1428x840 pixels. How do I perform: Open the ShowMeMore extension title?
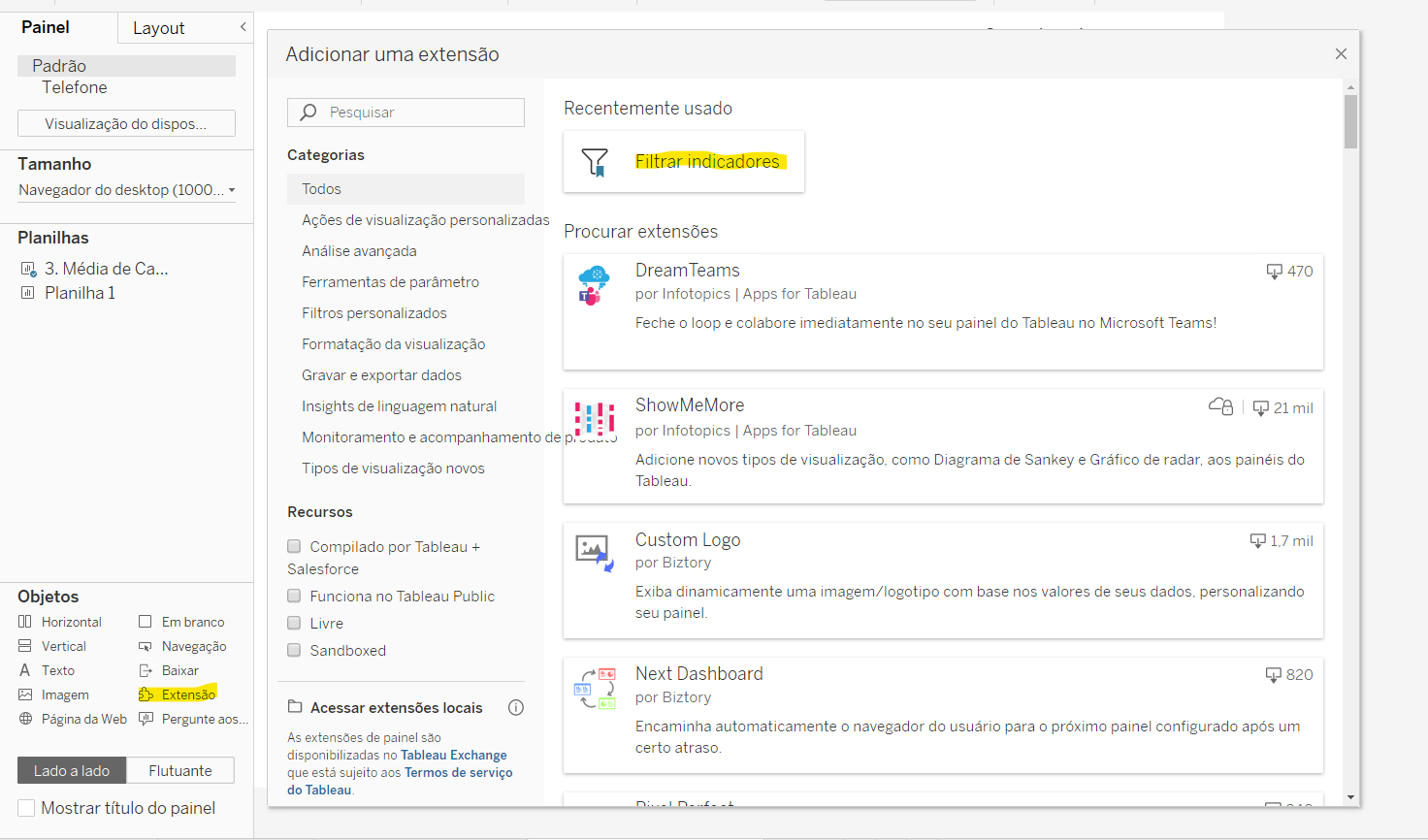coord(690,405)
